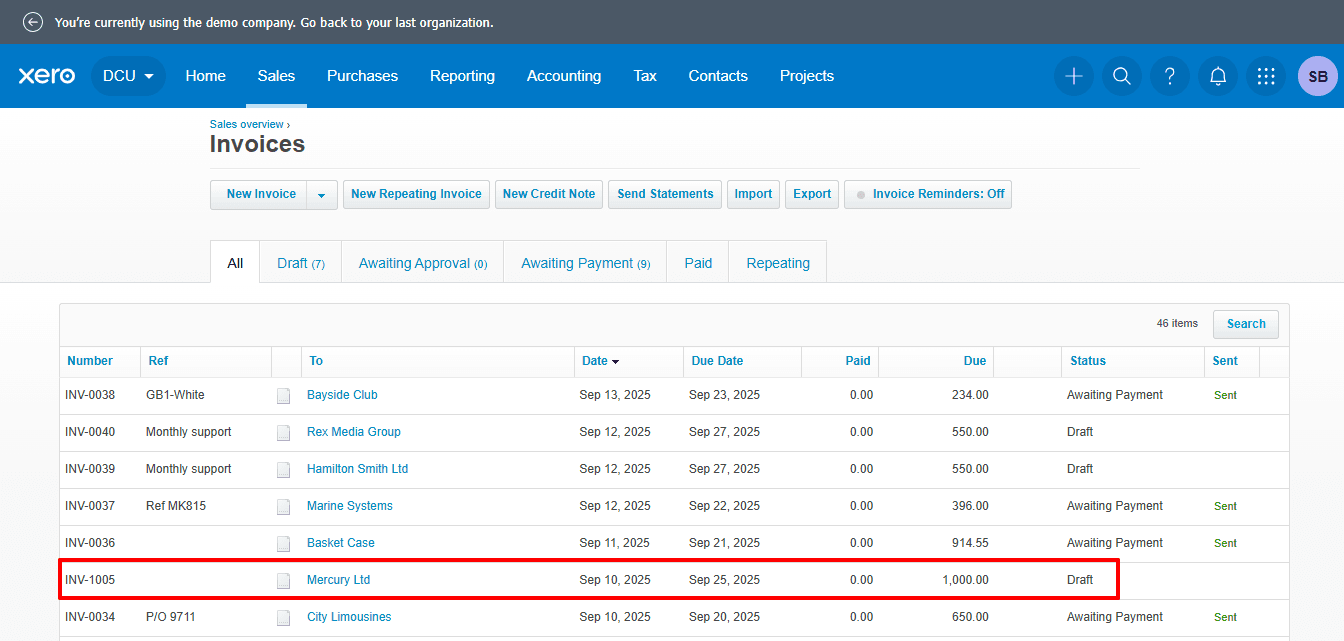
Task: Switch to the Draft tab
Action: (x=300, y=263)
